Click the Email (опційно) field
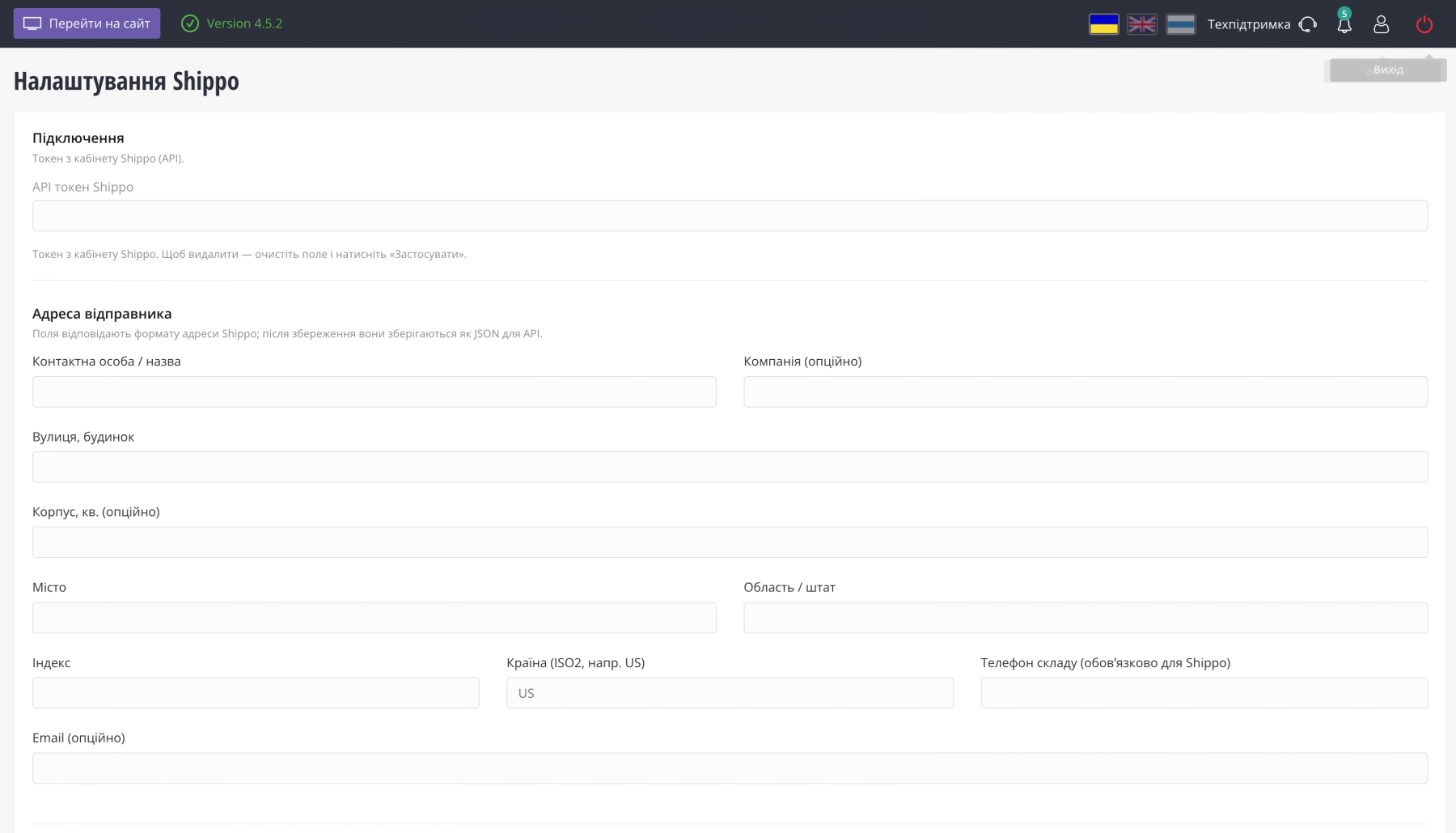The image size is (1456, 833). [730, 768]
